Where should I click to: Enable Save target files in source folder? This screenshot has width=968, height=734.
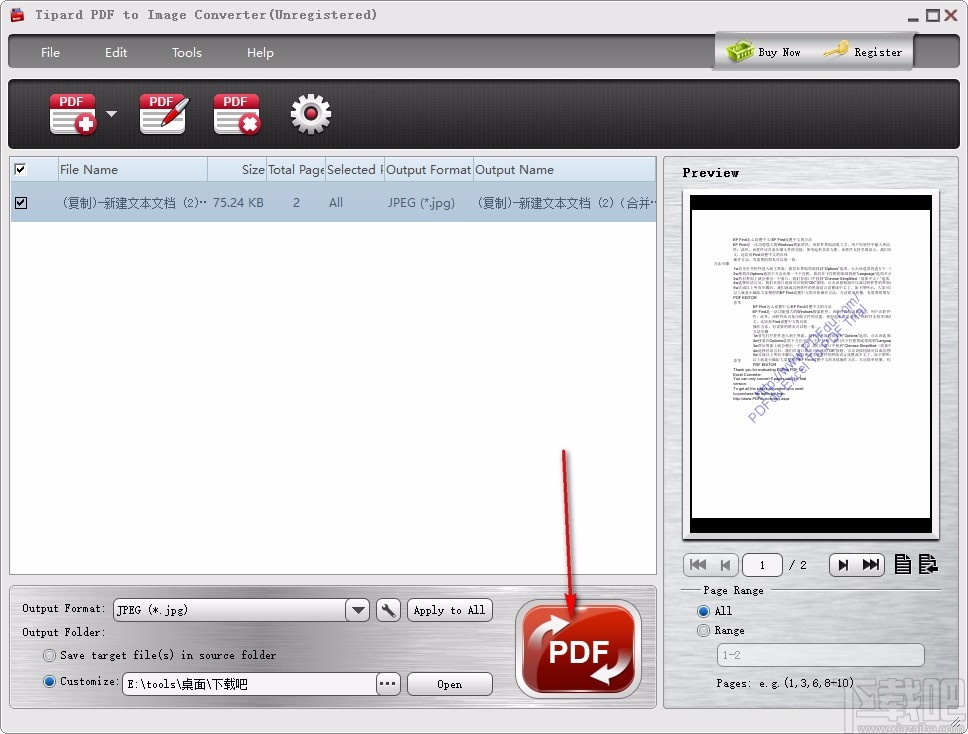coord(49,655)
